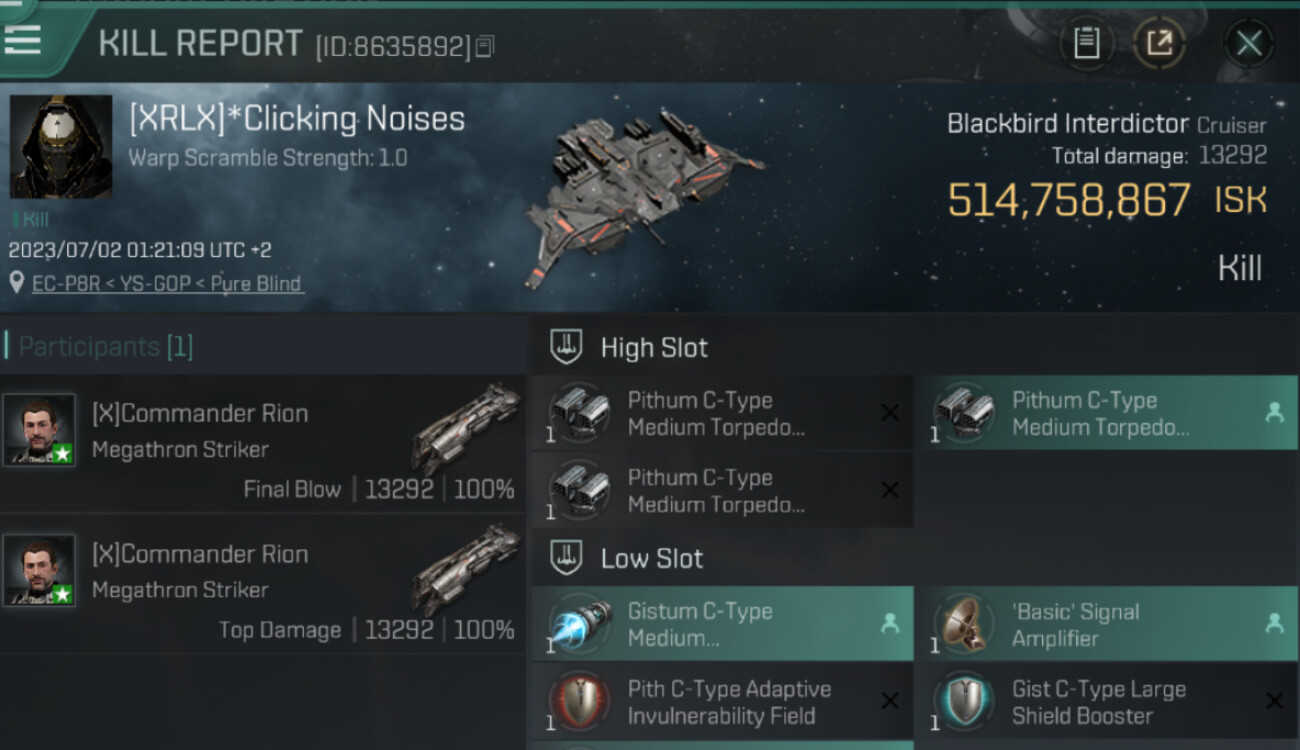Select the Top Damage Commander Rion portrait
Screen dimensions: 1300x750
[39, 571]
